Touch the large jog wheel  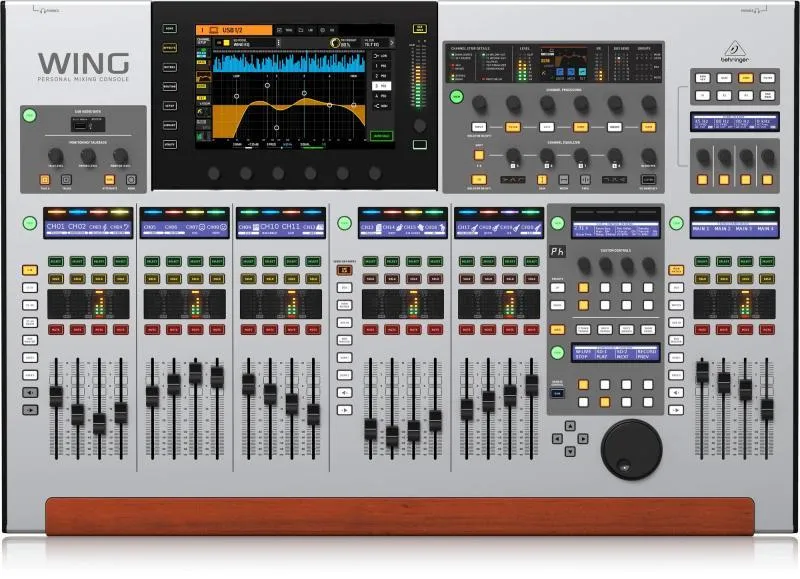click(x=632, y=449)
